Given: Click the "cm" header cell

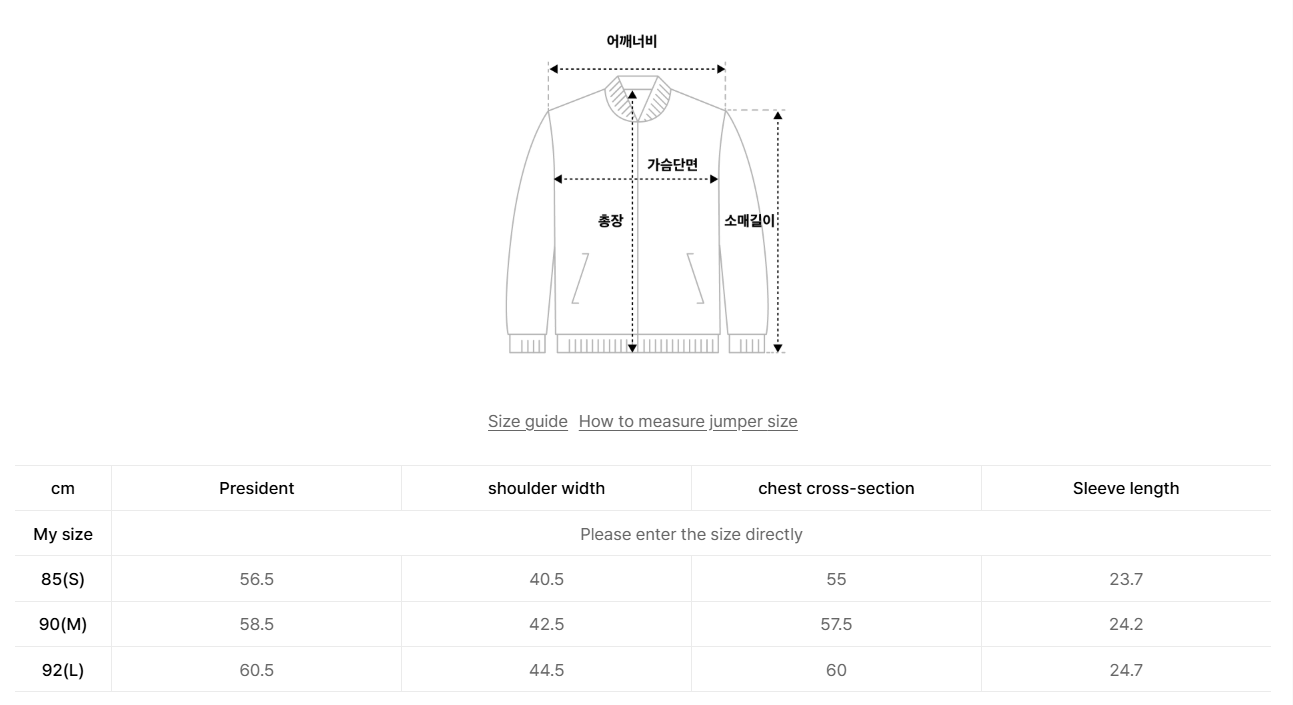Looking at the screenshot, I should click(62, 488).
